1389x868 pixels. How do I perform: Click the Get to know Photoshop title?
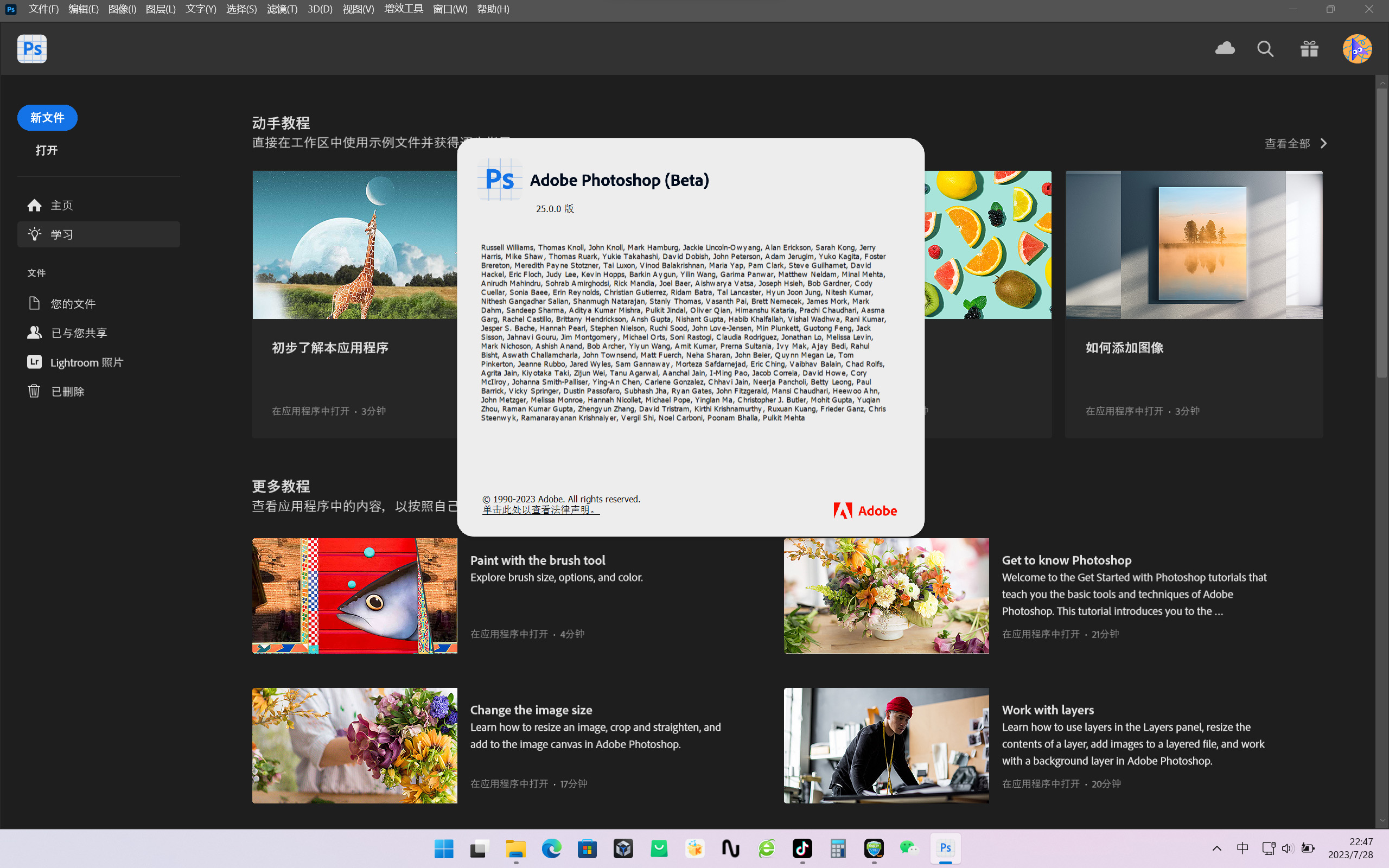(1066, 560)
